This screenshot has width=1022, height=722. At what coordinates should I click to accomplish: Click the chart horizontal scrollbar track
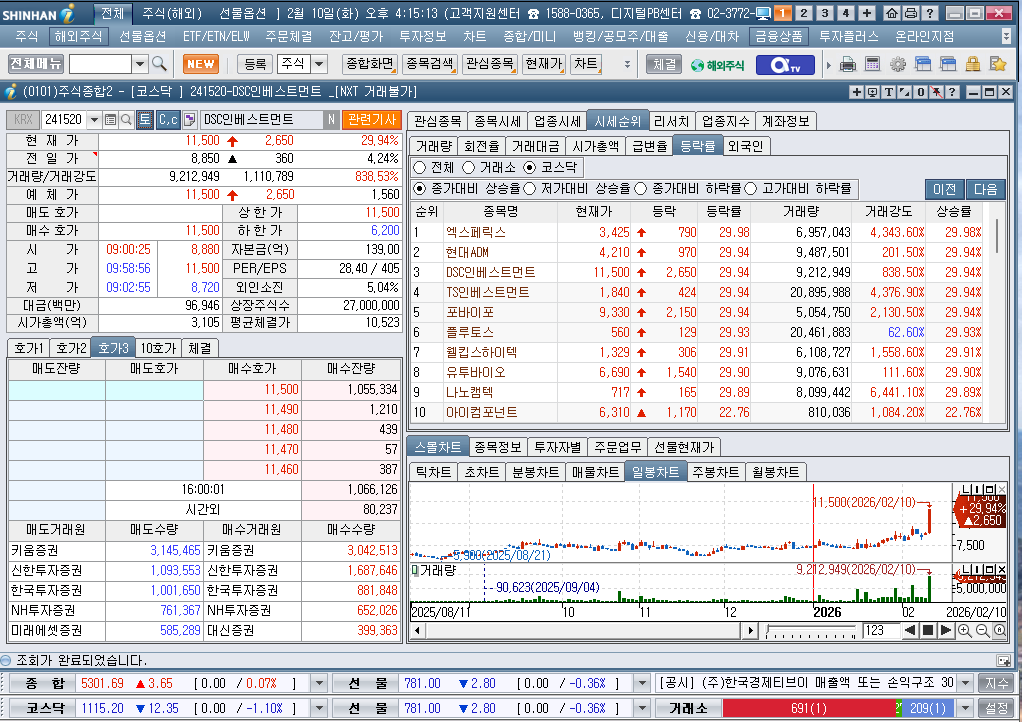click(x=582, y=631)
